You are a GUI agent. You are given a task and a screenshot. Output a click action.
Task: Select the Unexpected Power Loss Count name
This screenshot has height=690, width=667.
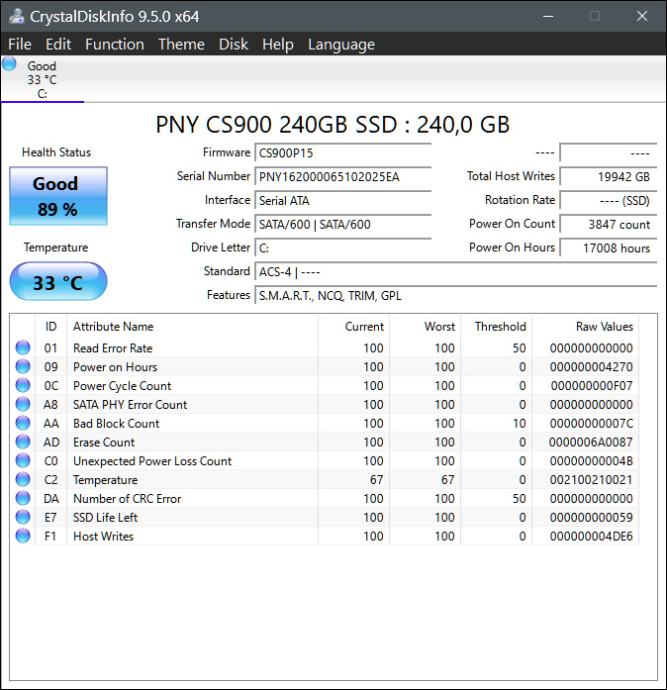coord(152,461)
